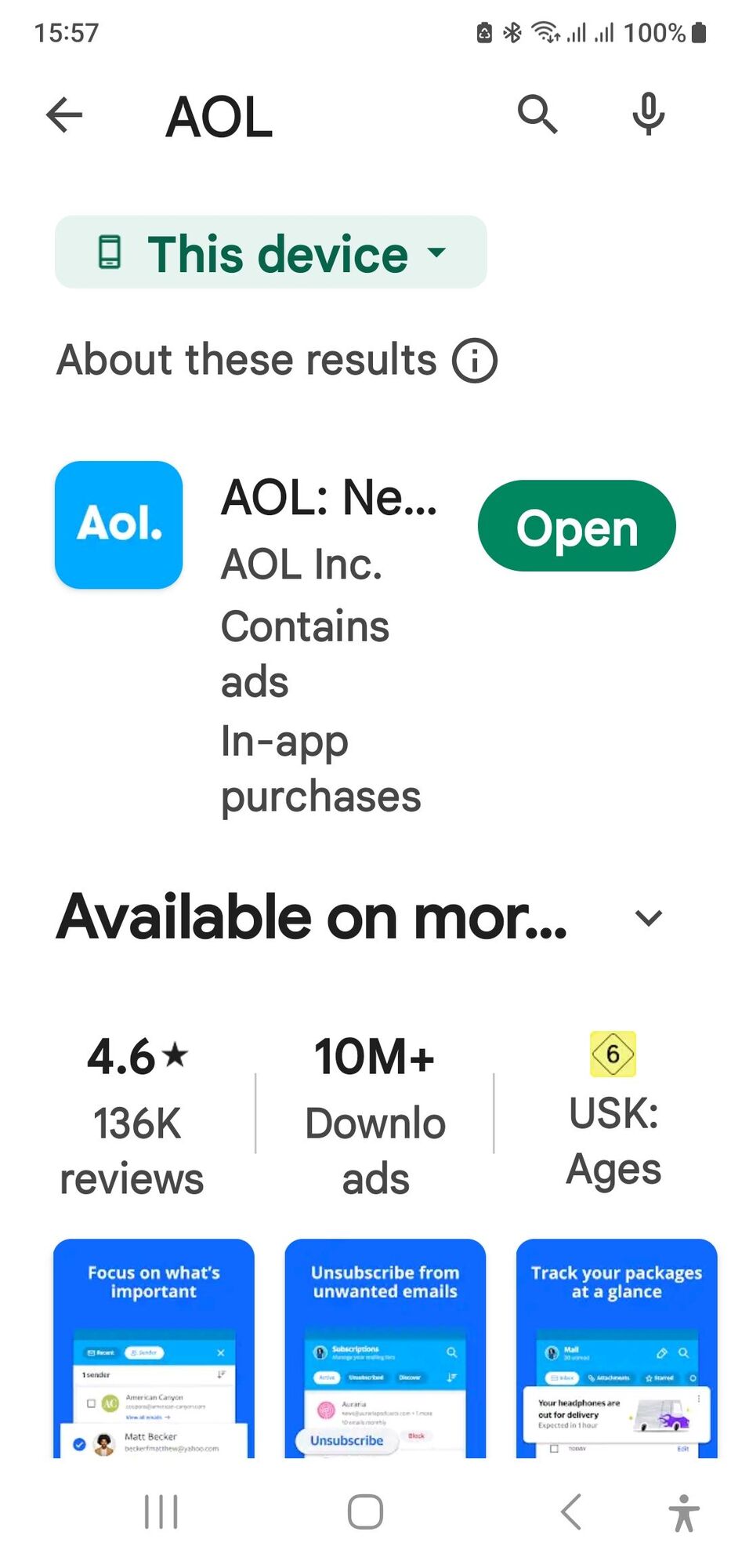The height and width of the screenshot is (1568, 731).
Task: Tap the search magnifier icon
Action: coord(537,115)
